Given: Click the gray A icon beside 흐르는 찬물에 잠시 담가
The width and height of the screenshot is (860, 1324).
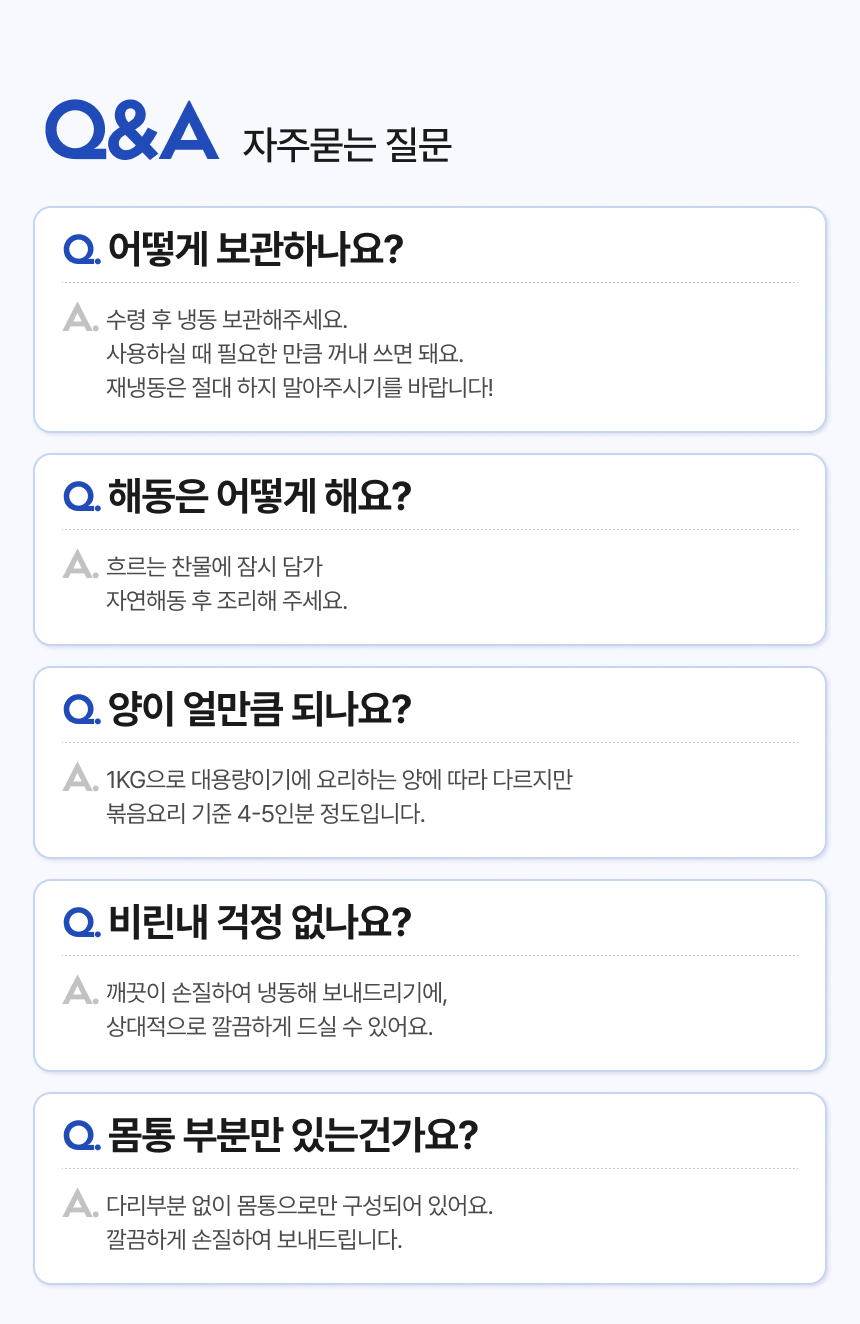Looking at the screenshot, I should (79, 565).
